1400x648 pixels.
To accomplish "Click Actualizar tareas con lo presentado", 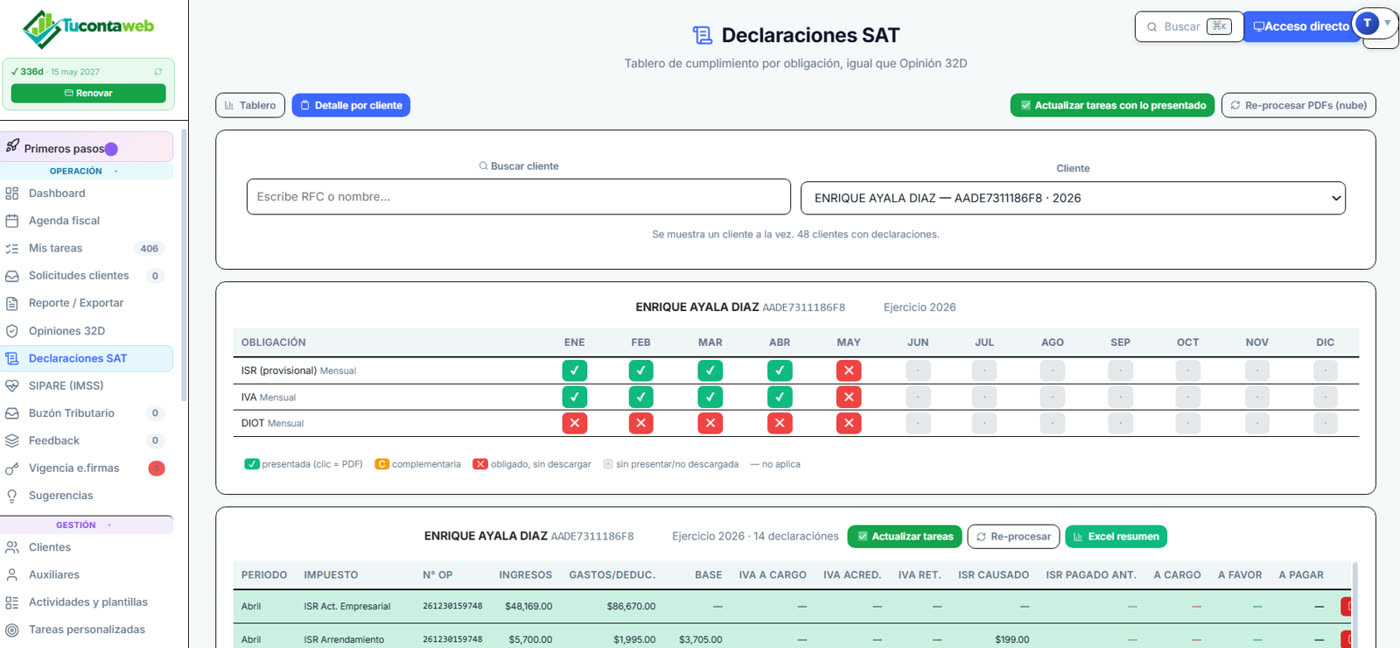I will [x=1113, y=105].
